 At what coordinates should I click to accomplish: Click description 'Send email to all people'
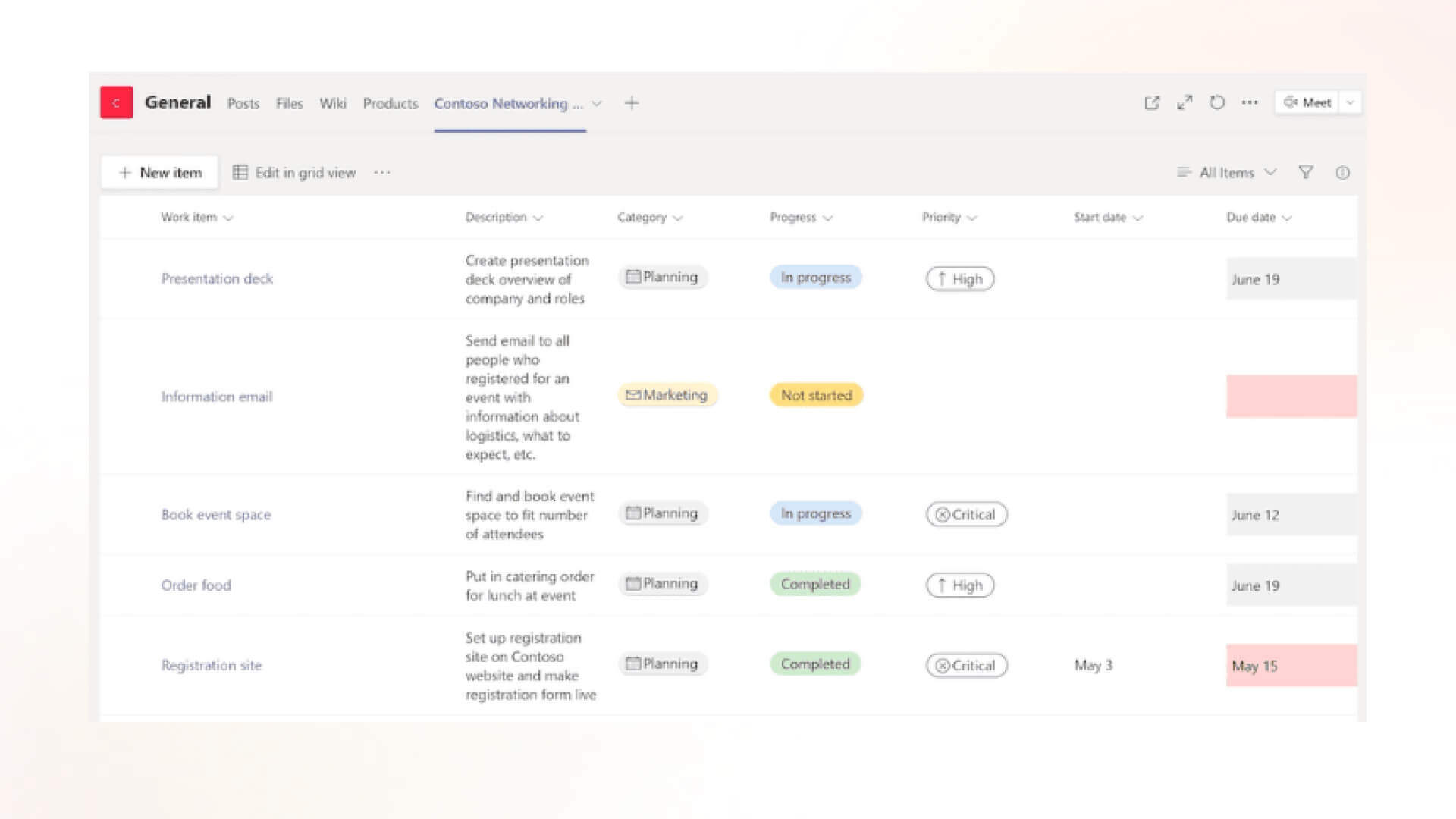pos(522,397)
